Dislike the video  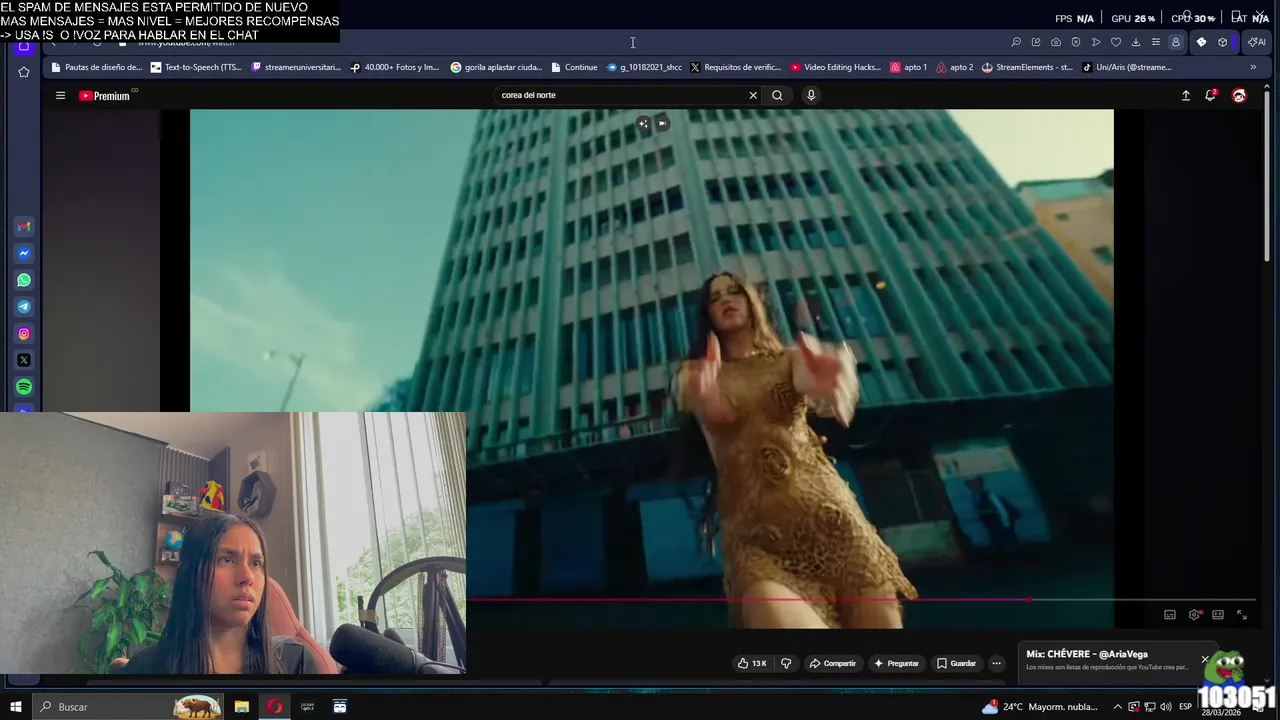(786, 663)
